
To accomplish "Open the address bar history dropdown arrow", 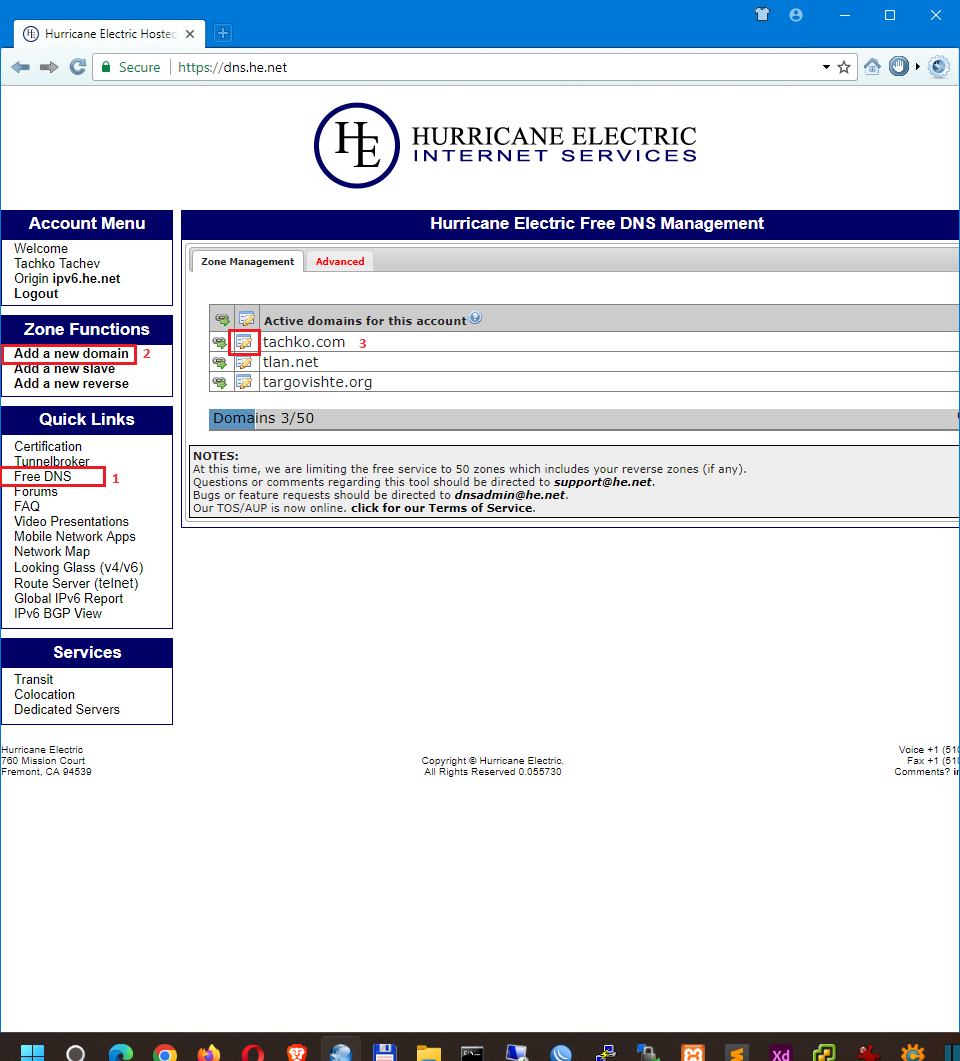I will [826, 67].
